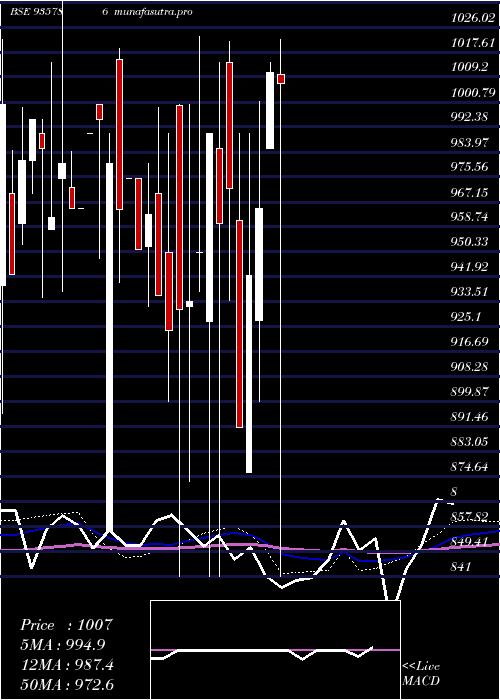Click the BSE symbol code text
Viewport: 500px width, 700px height.
[x=37, y=12]
